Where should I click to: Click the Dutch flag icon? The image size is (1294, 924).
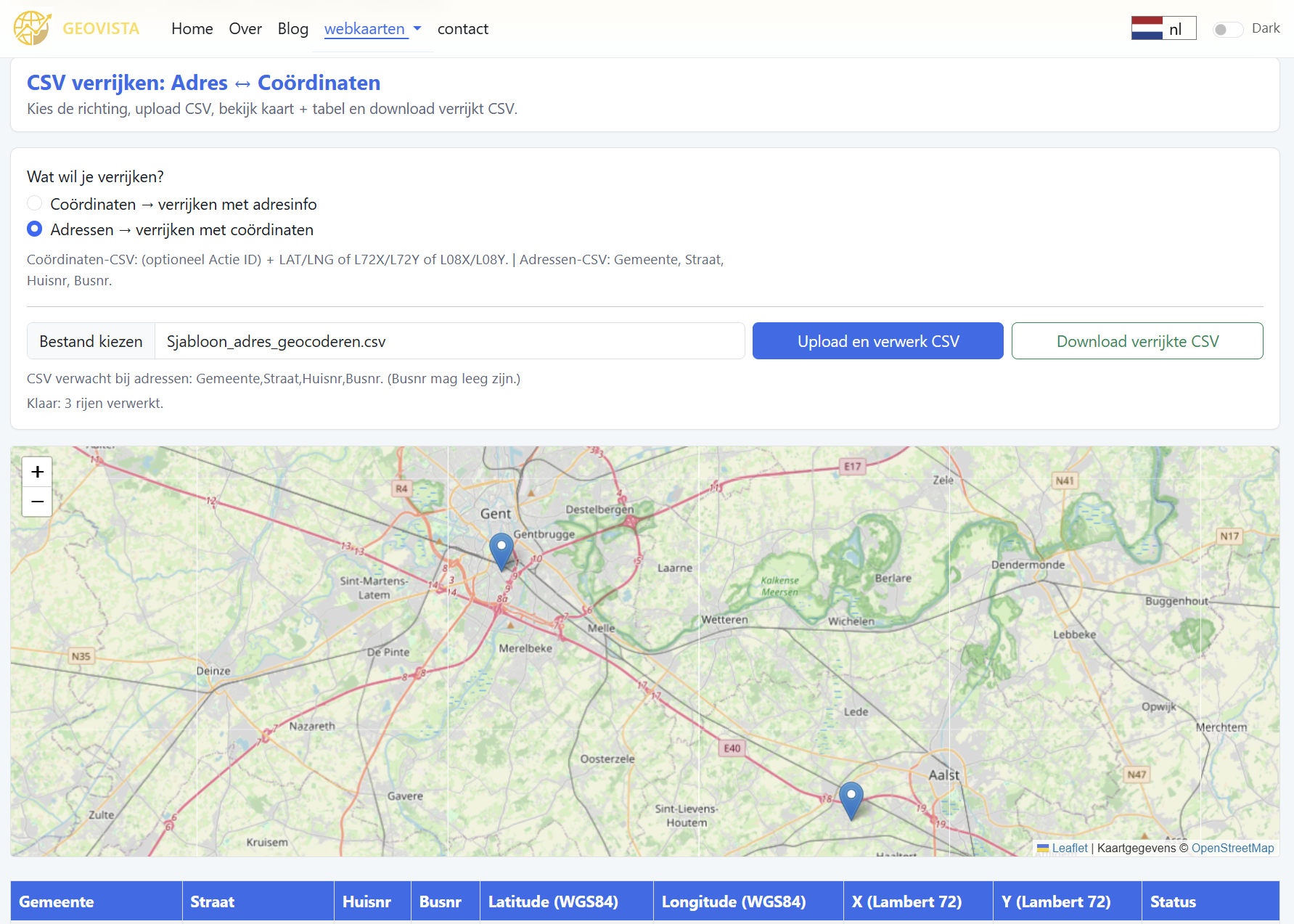(x=1147, y=28)
